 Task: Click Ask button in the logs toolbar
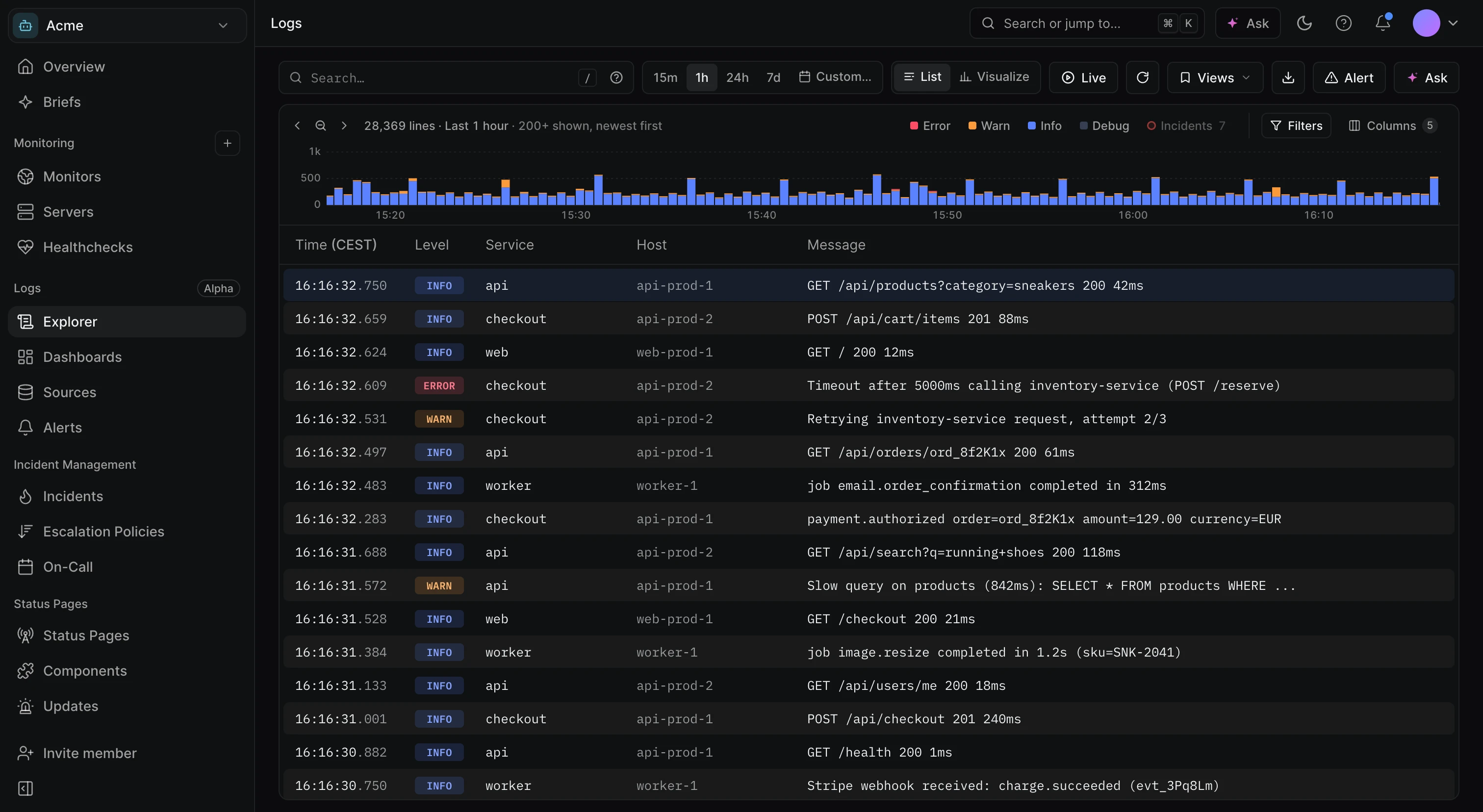(1426, 77)
